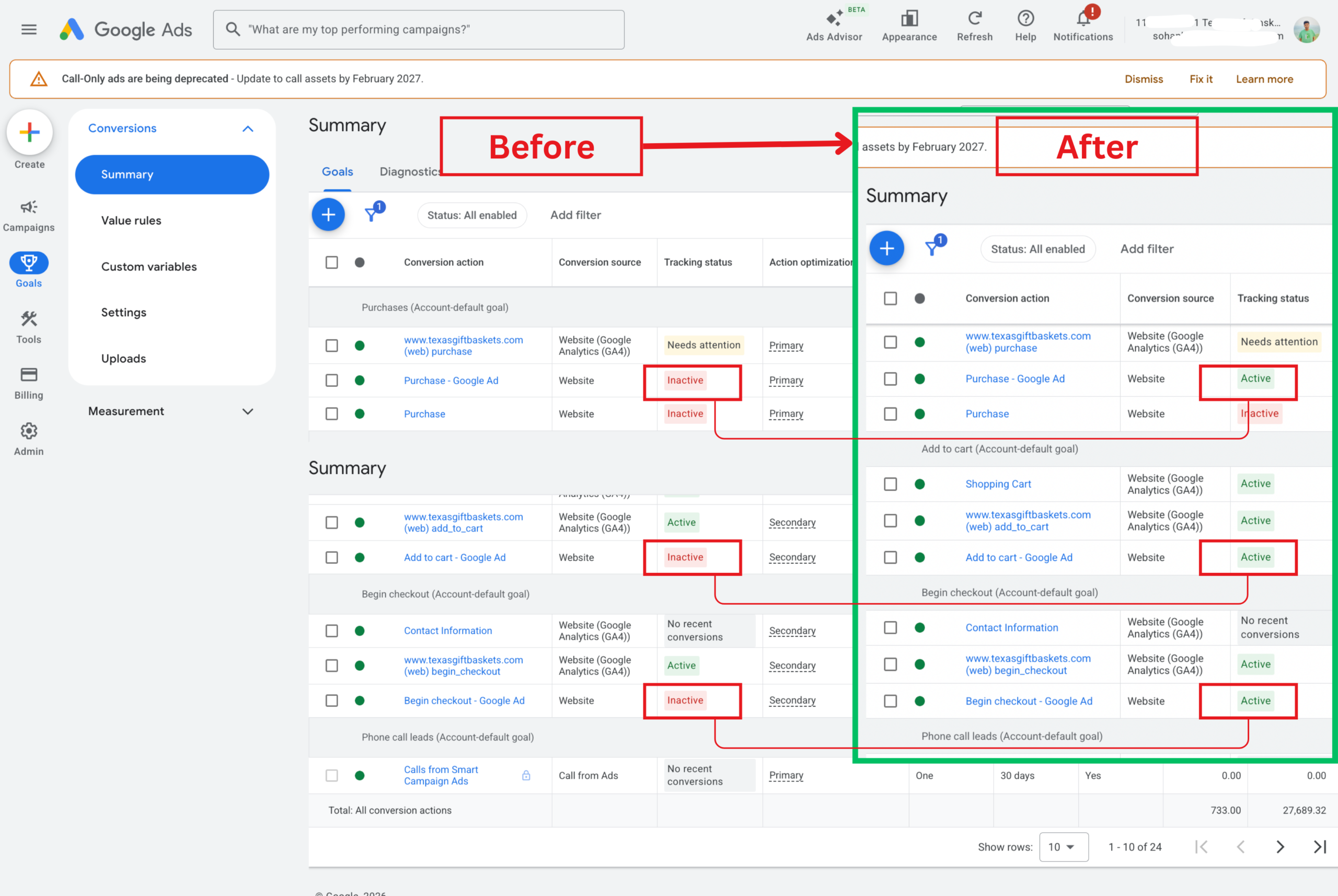
Task: Check the Purchase - Google Ad row checkbox
Action: coord(331,381)
